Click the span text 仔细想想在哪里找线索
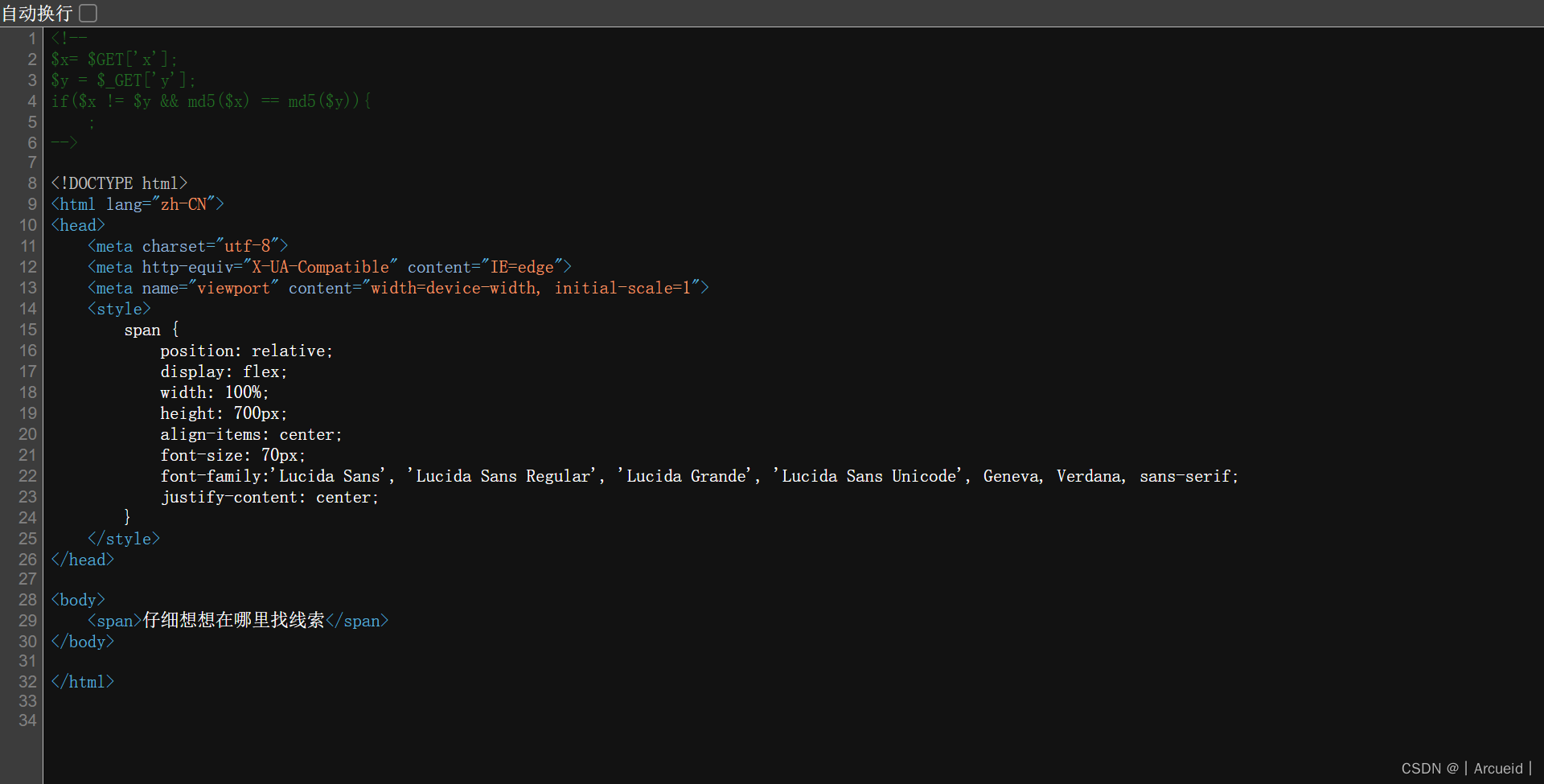Screen dimensions: 1544x784 pyautogui.click(x=234, y=621)
